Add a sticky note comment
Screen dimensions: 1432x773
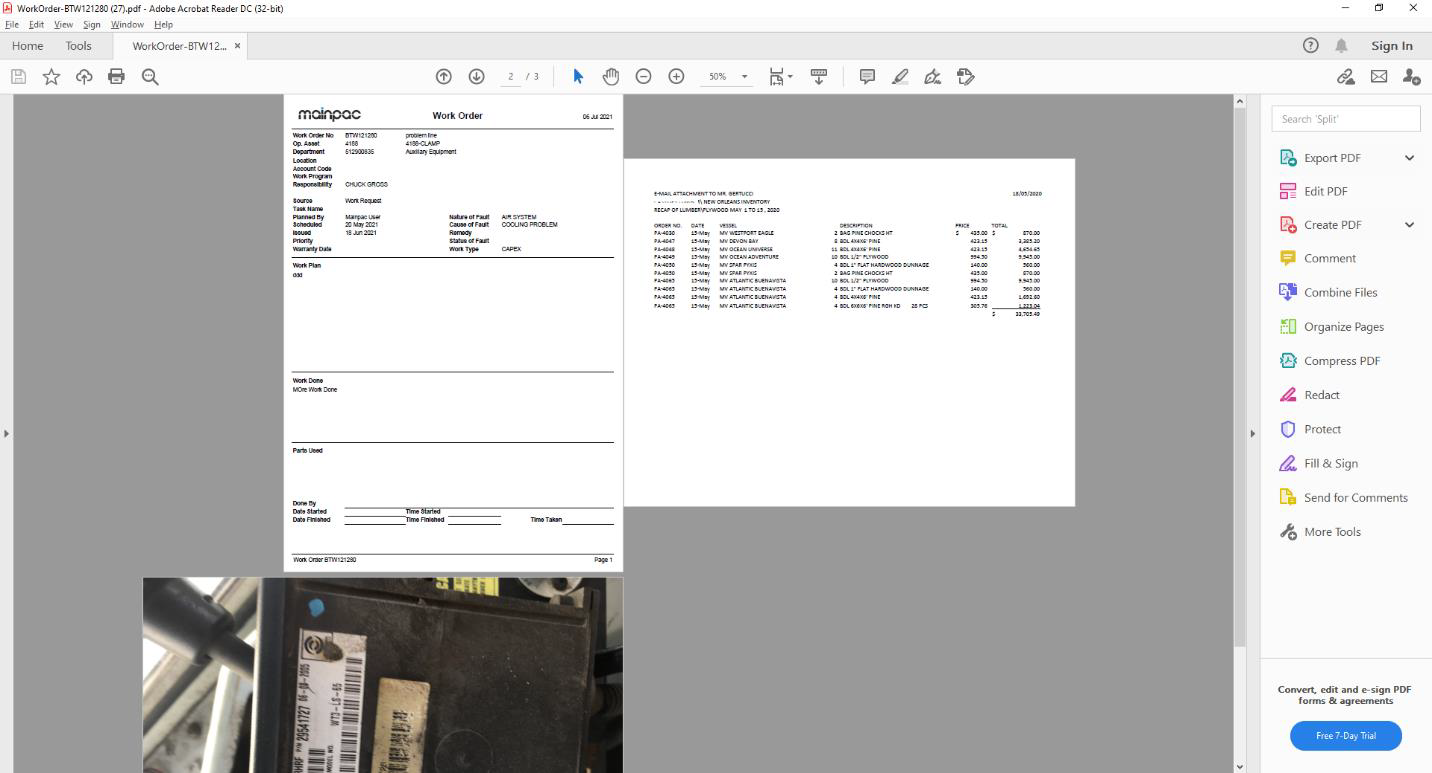[867, 77]
